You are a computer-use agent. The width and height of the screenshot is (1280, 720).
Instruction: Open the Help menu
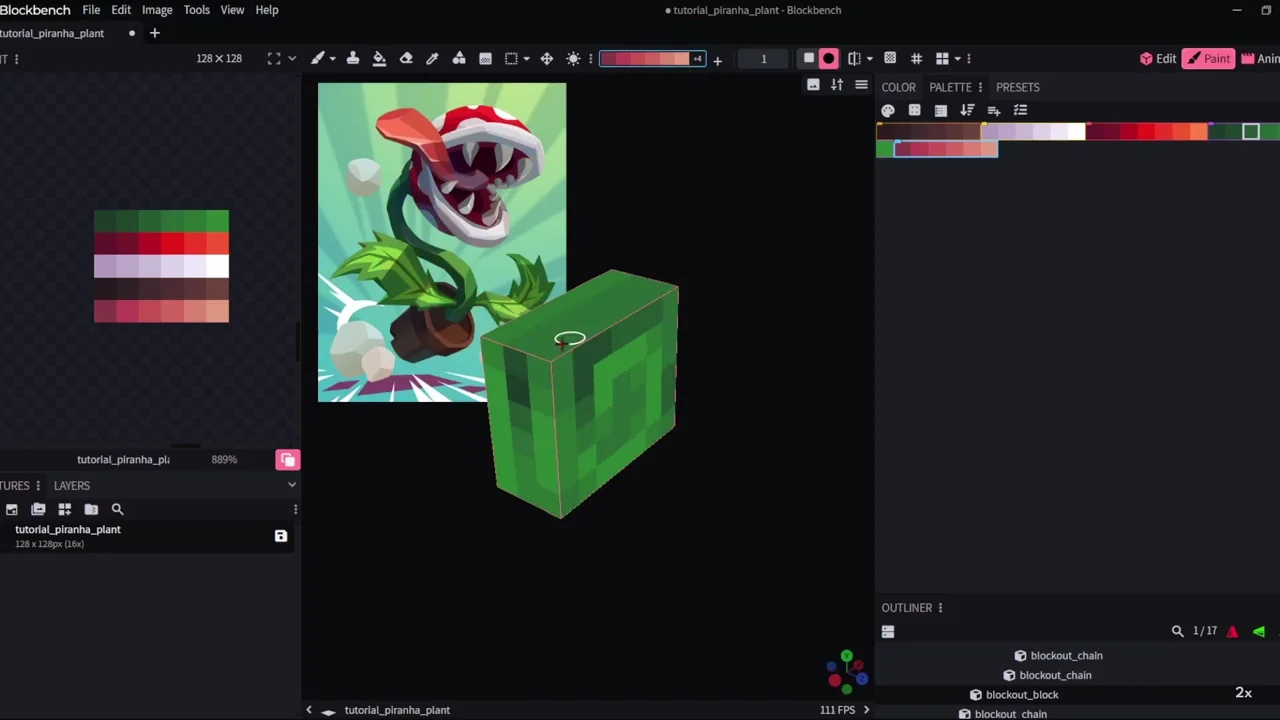coord(267,10)
